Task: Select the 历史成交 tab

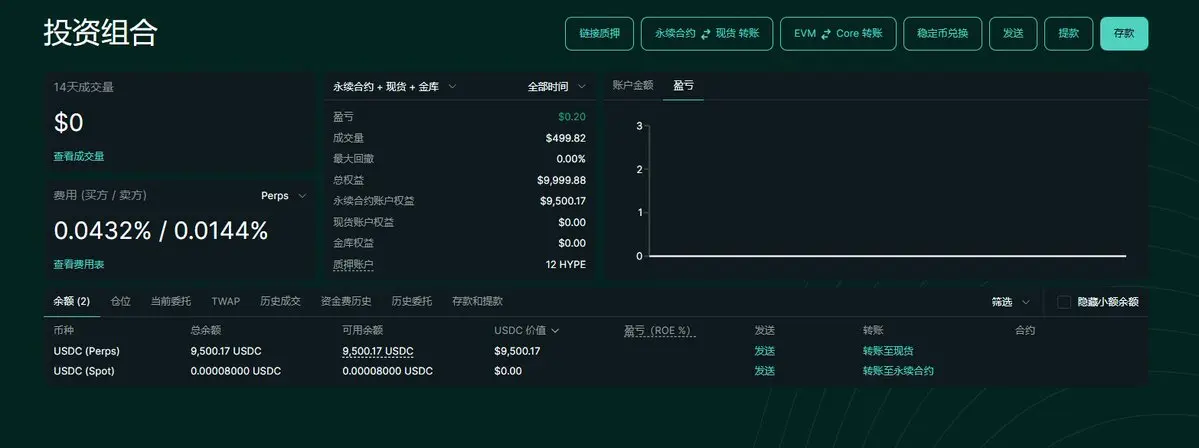Action: point(280,301)
